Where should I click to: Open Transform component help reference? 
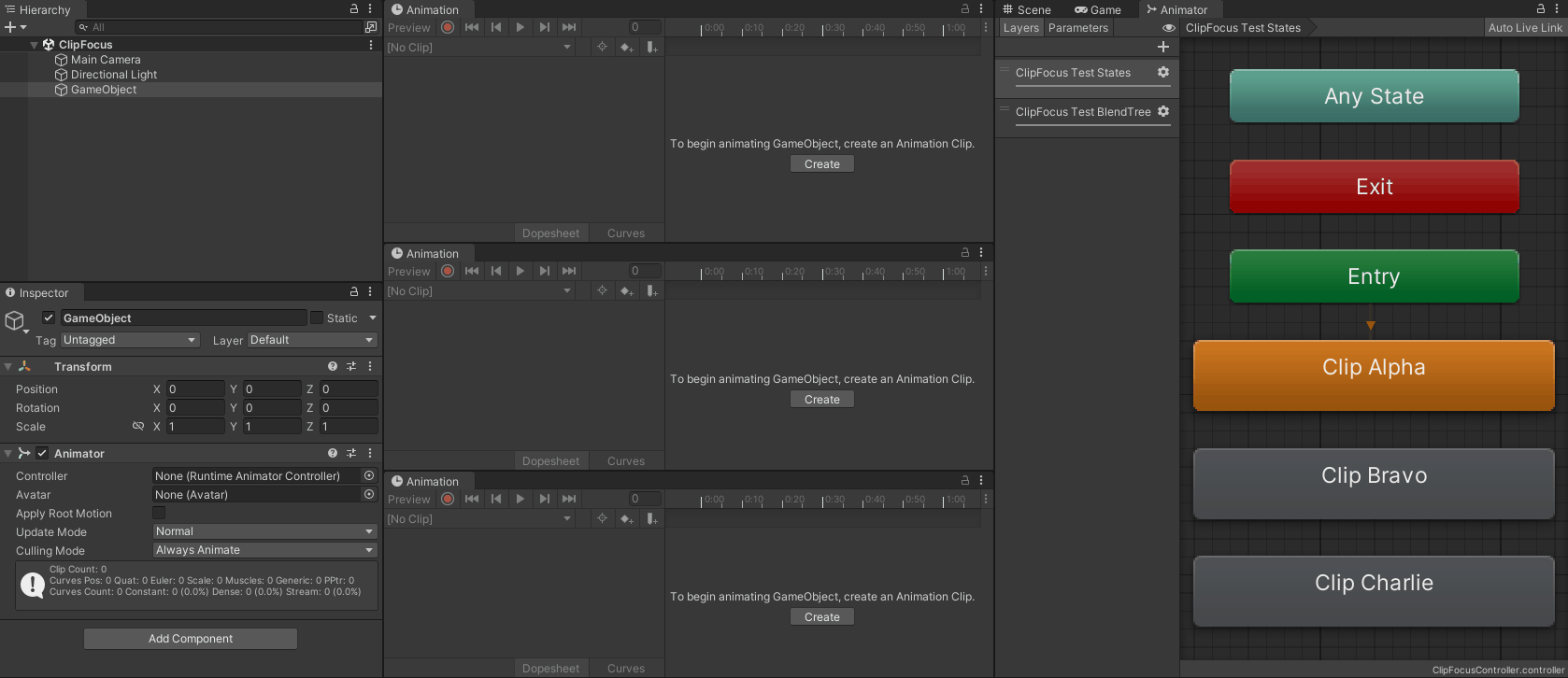[x=333, y=366]
